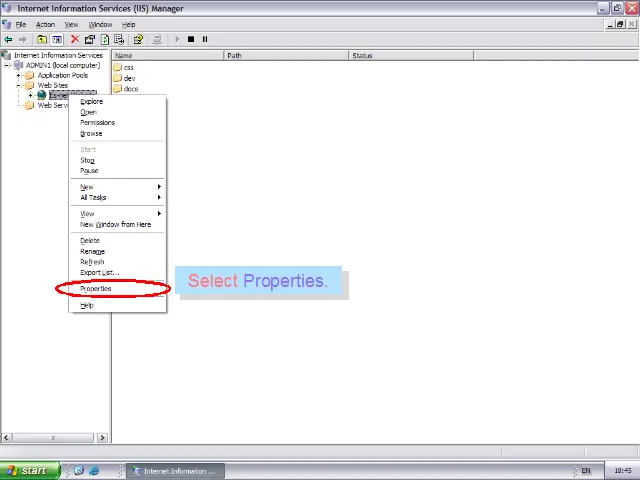This screenshot has height=480, width=640.
Task: Click the Start button on taskbar
Action: (29, 471)
